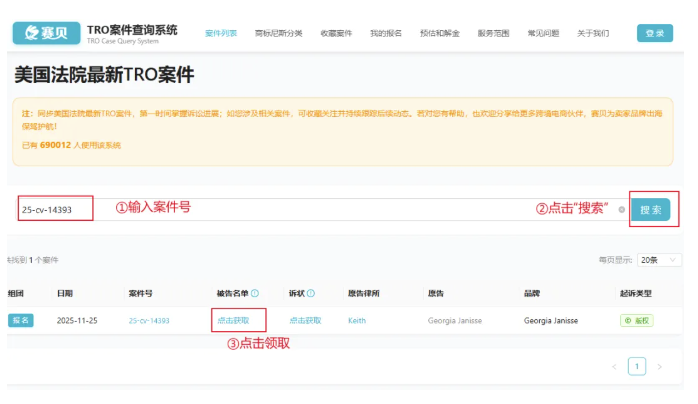Click the info icon beside 被告名单
The height and width of the screenshot is (404, 698).
pyautogui.click(x=255, y=293)
